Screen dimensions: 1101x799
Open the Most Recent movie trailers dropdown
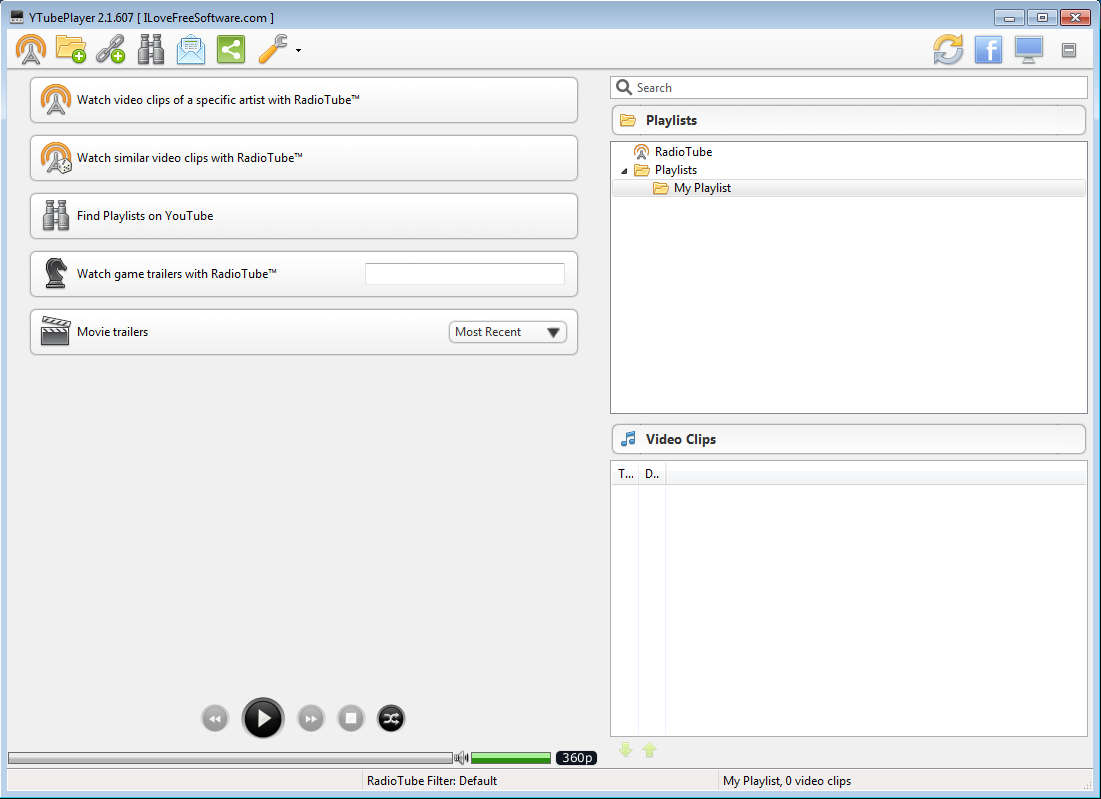click(508, 332)
